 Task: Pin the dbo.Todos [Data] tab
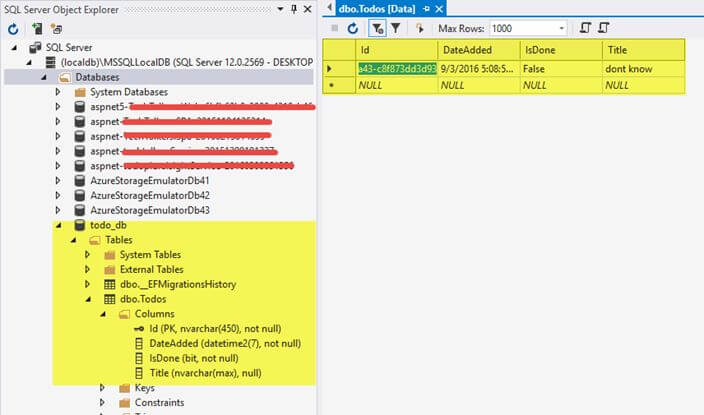(426, 9)
